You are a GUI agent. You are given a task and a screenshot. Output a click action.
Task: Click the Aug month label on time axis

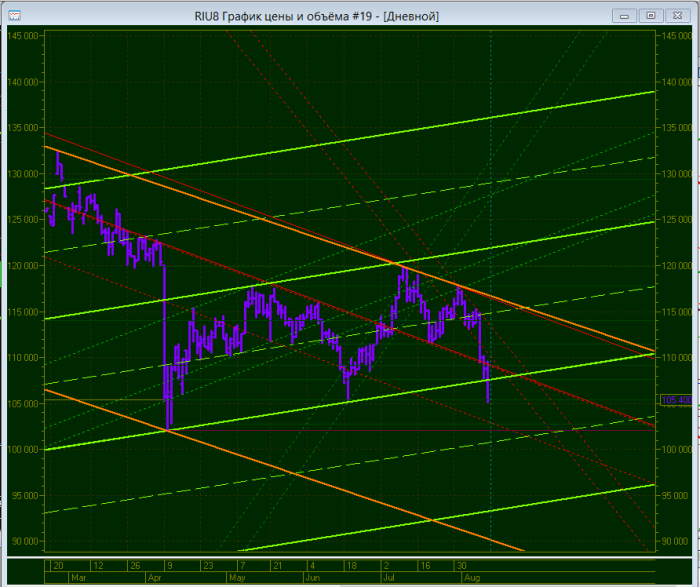click(x=472, y=578)
